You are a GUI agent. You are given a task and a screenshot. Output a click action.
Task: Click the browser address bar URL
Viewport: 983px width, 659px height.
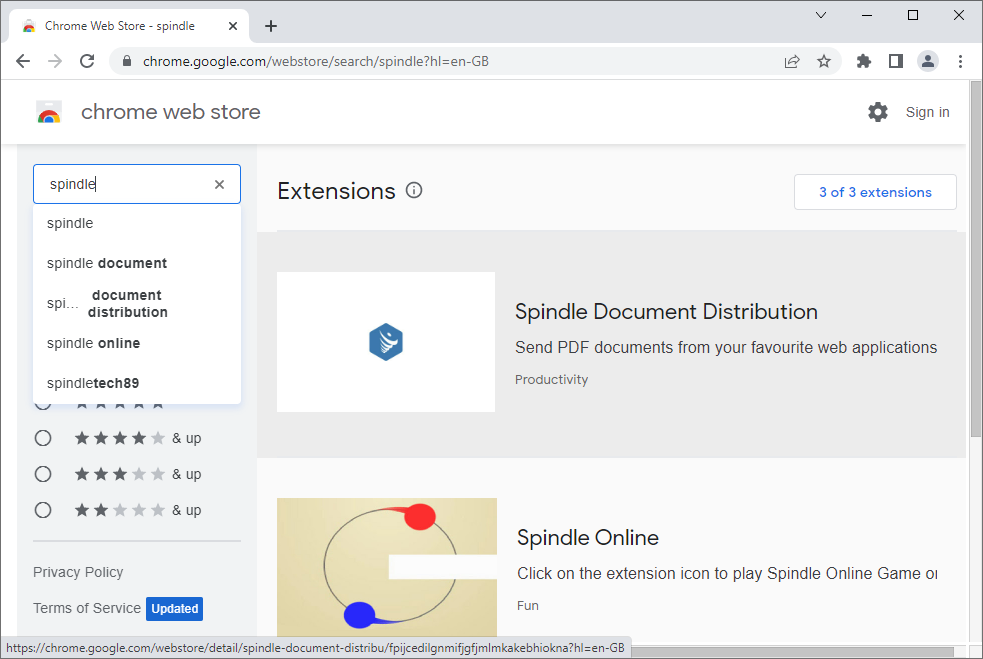point(316,61)
